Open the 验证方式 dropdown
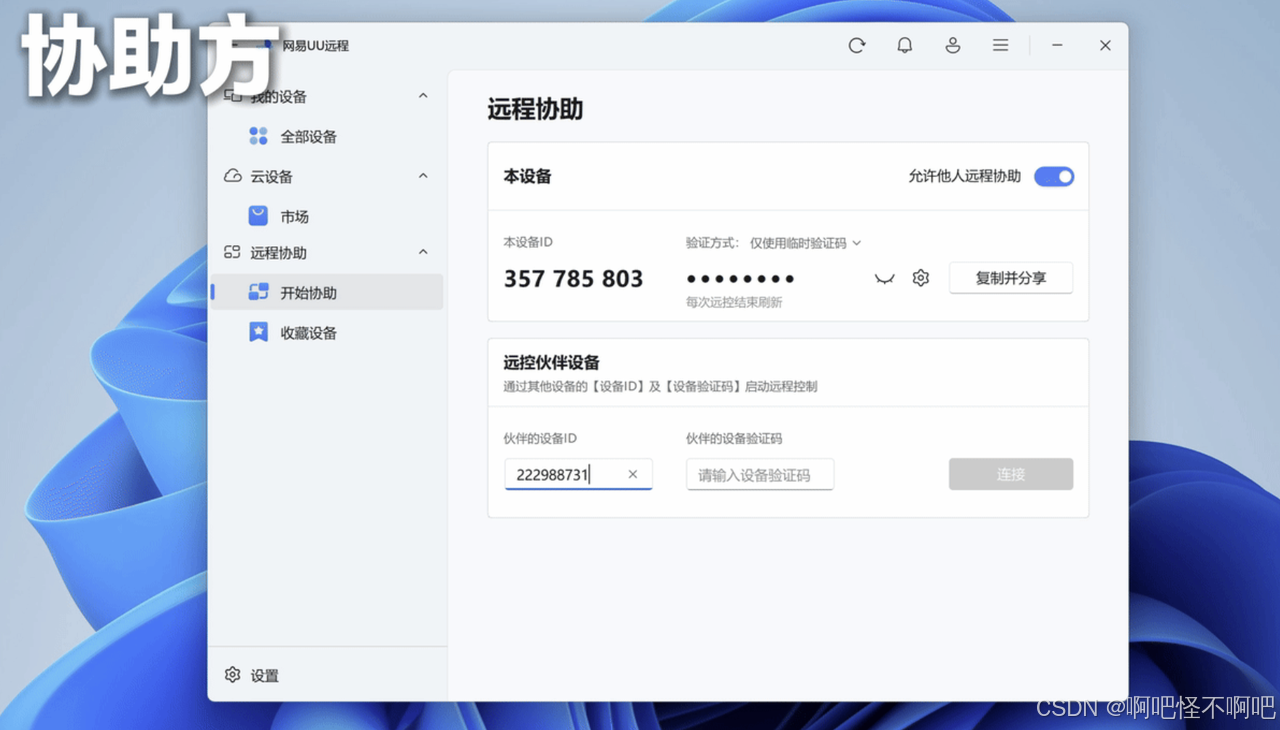The width and height of the screenshot is (1280, 730). [805, 243]
